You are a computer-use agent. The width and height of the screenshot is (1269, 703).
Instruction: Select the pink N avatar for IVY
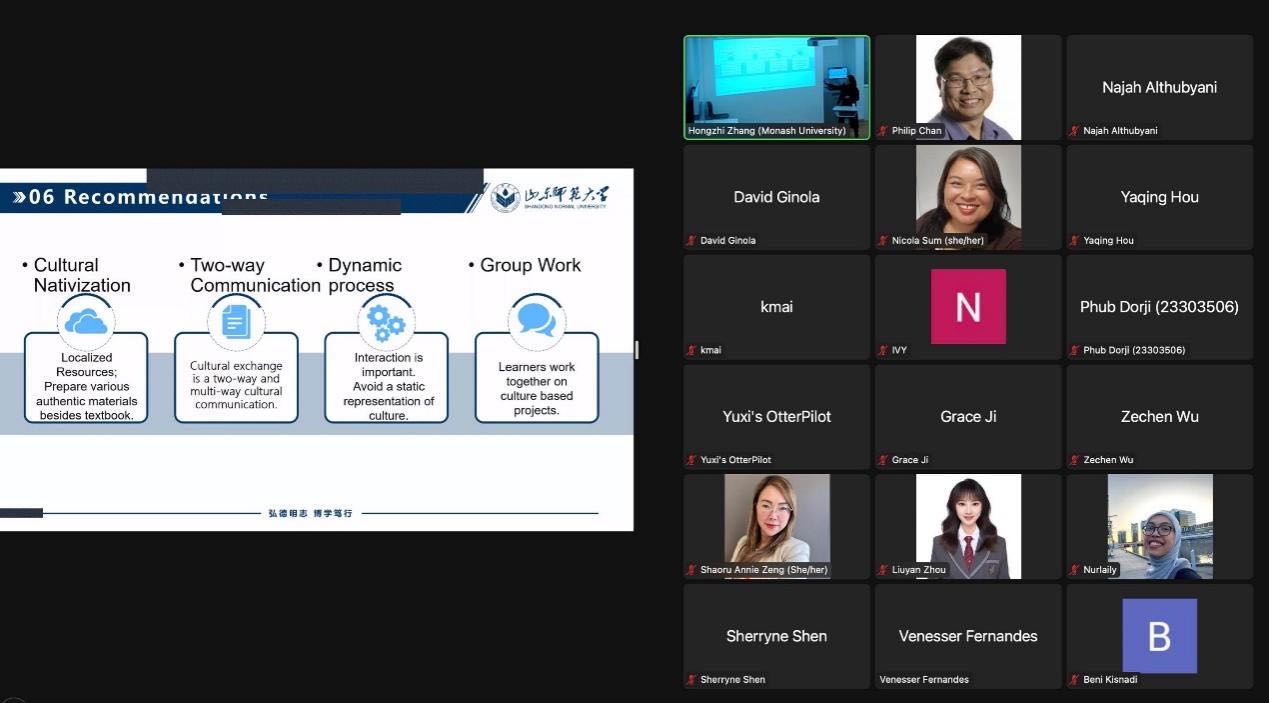click(967, 306)
